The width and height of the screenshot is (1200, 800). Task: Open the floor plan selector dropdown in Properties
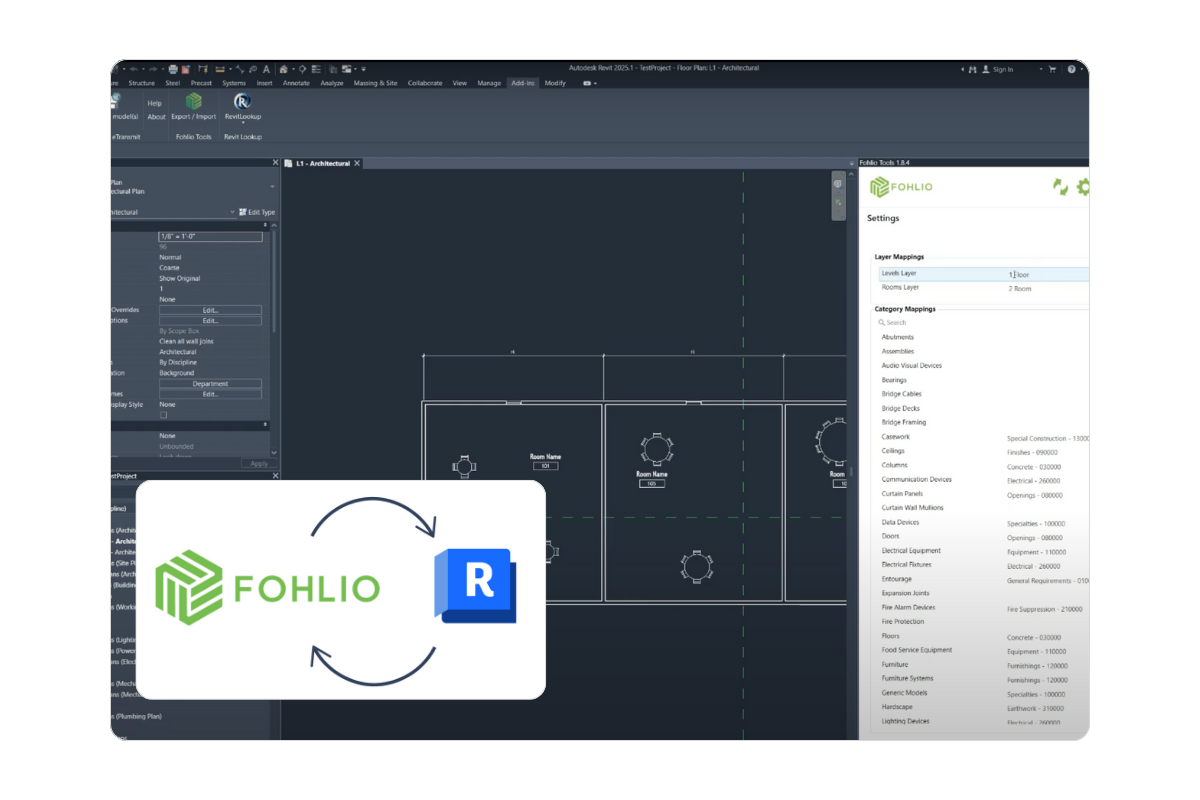pos(273,186)
